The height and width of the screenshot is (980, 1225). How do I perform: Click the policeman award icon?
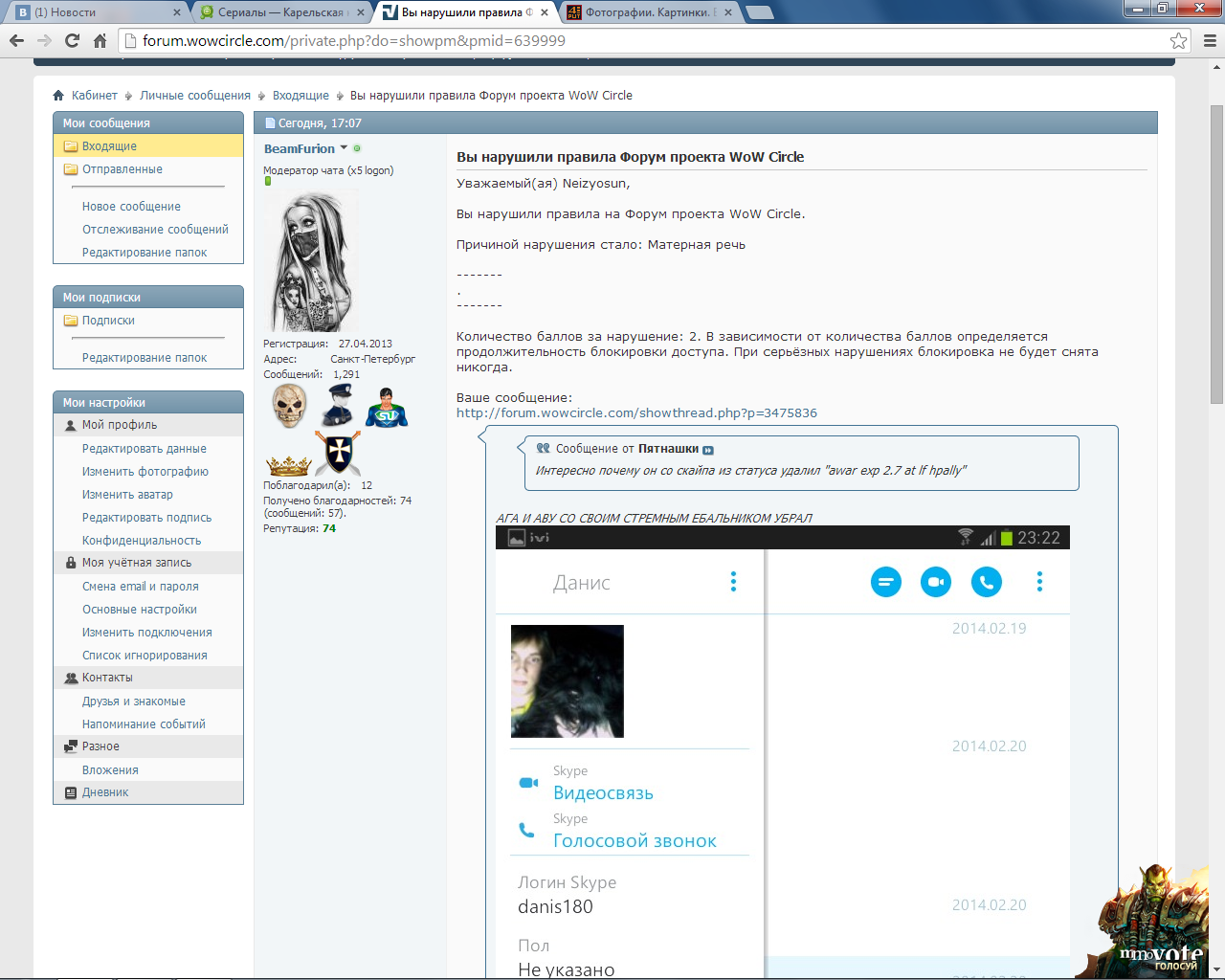[337, 406]
